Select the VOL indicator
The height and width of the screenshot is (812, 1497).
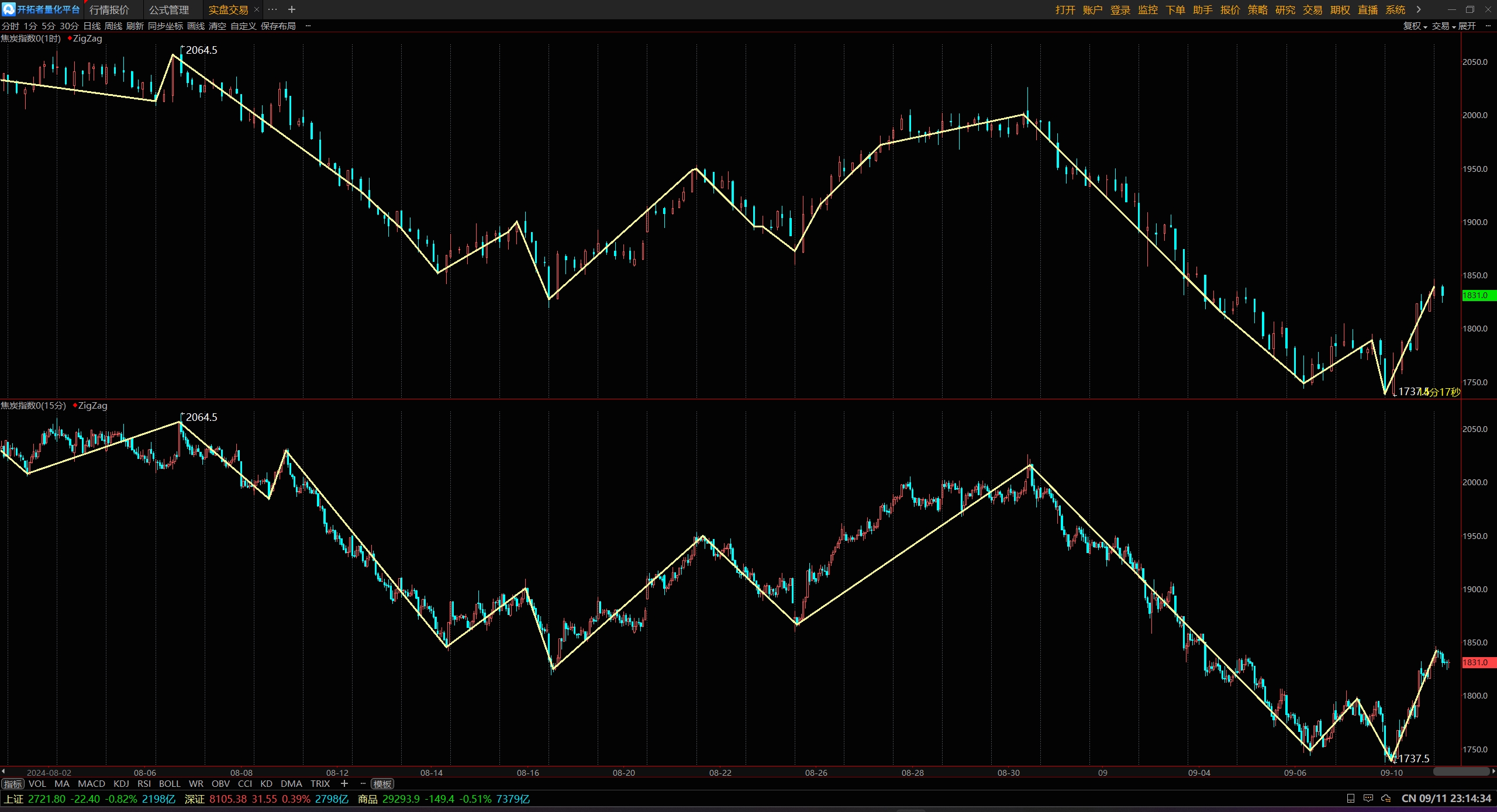(x=37, y=783)
